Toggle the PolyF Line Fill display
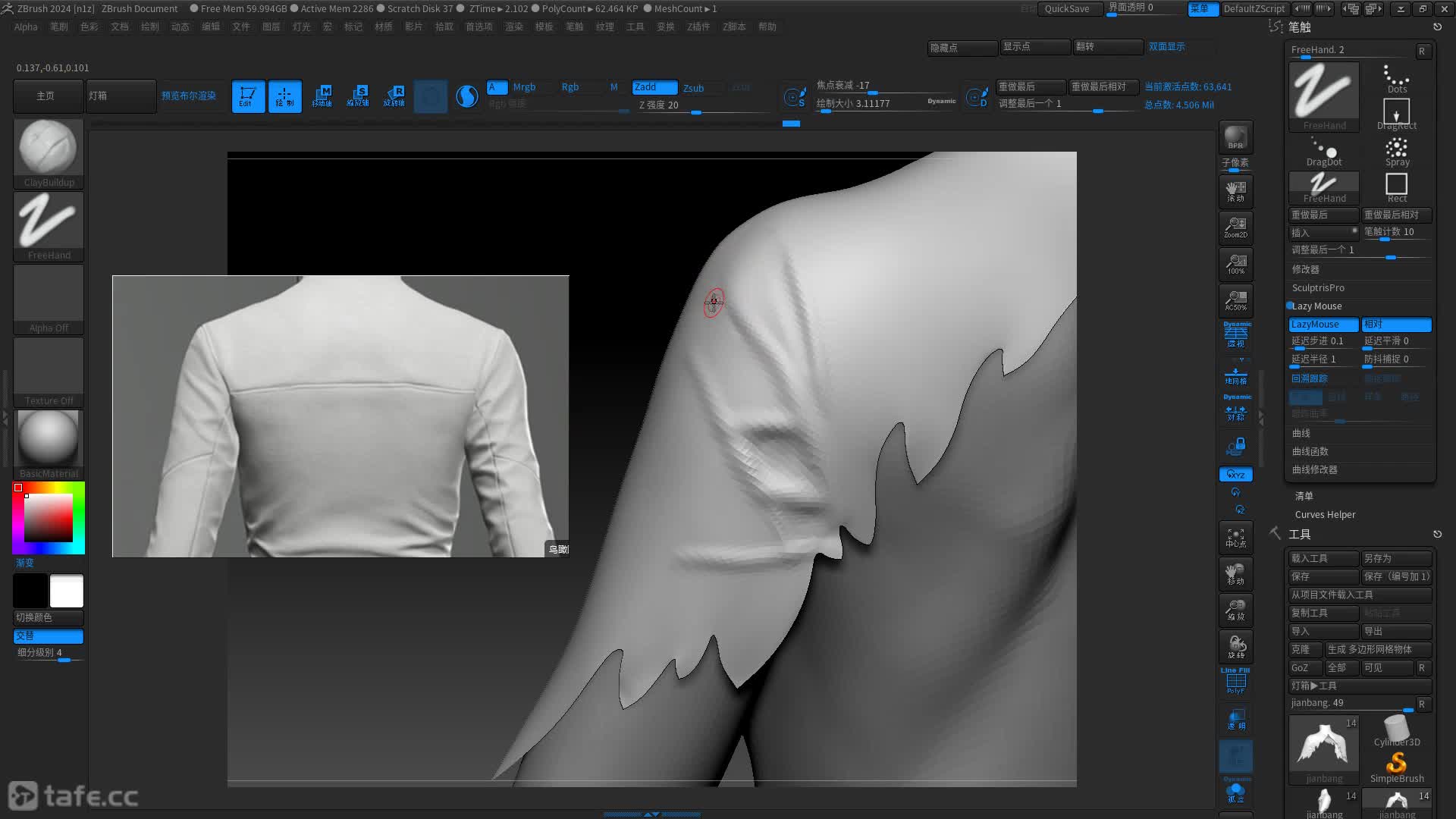Screen dimensions: 1456x819 click(x=1236, y=681)
